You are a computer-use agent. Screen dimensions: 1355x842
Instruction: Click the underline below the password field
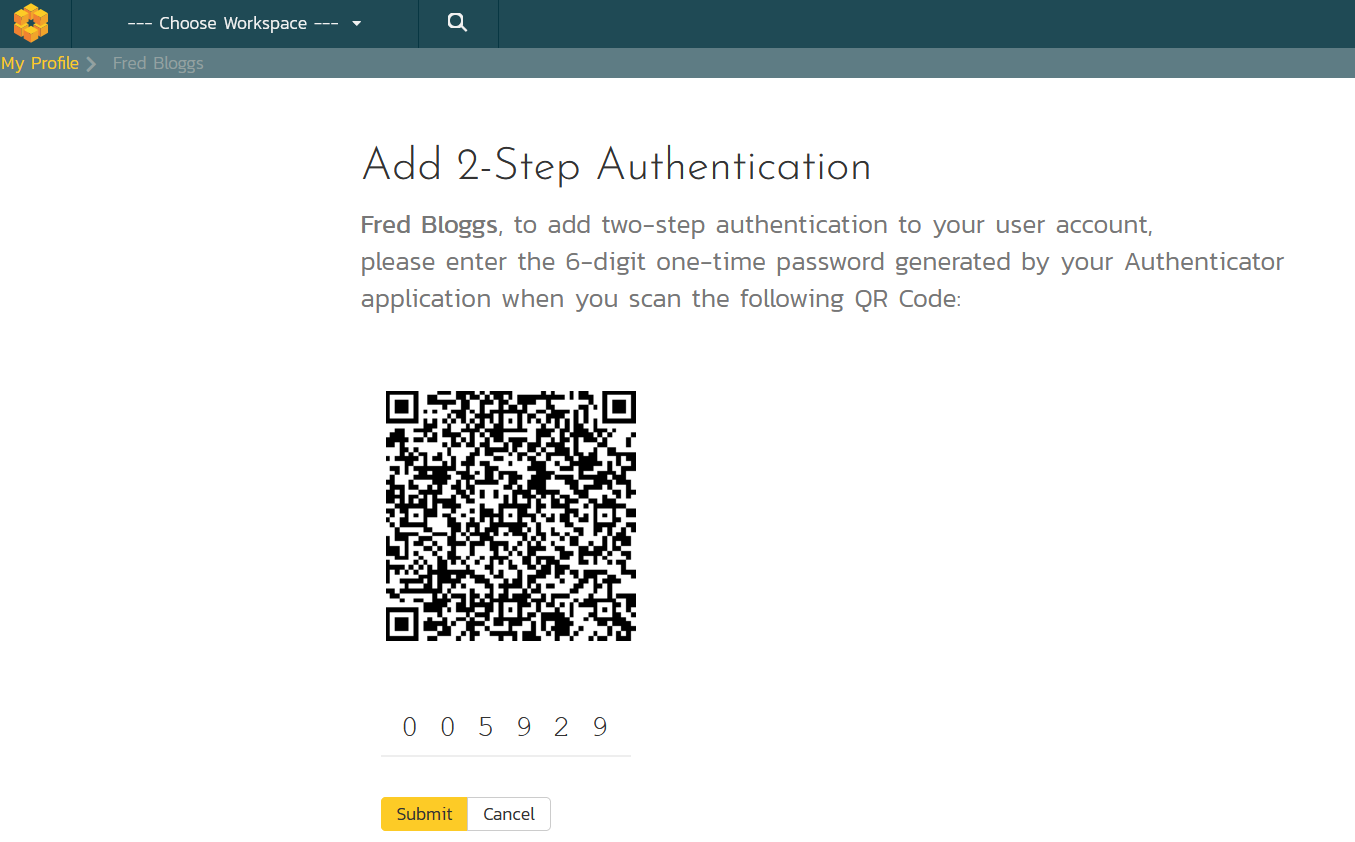click(505, 756)
